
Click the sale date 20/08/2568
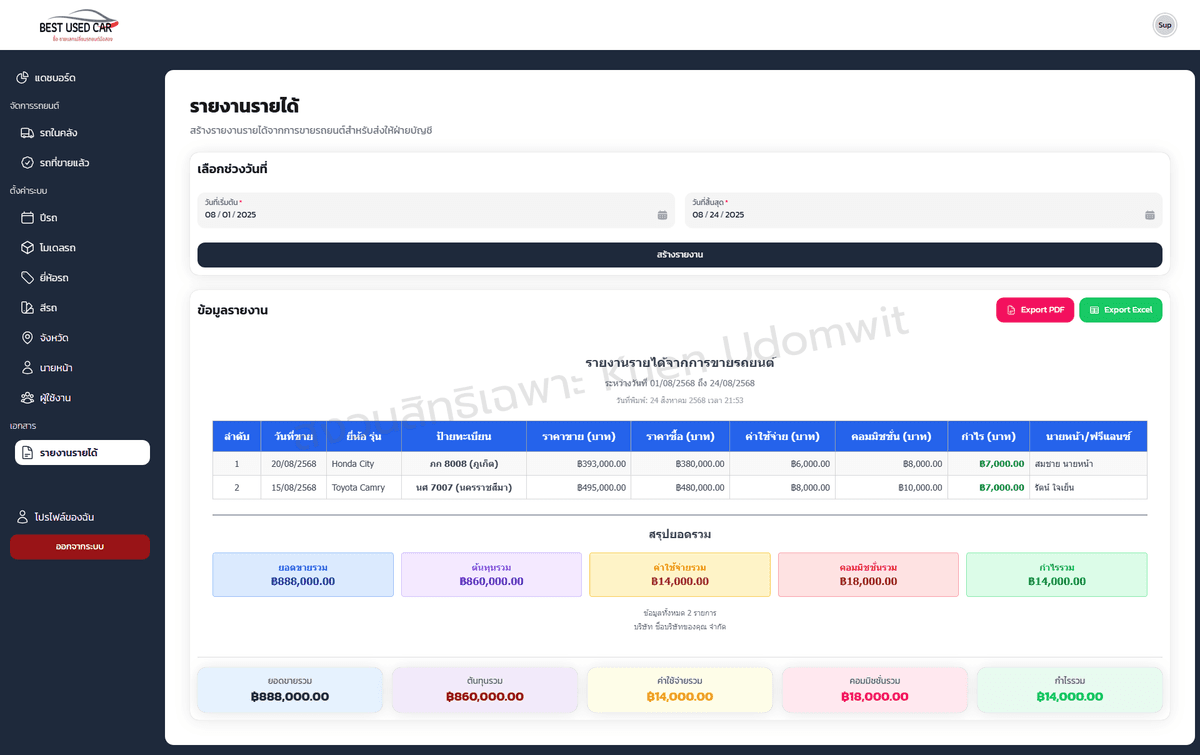point(294,464)
